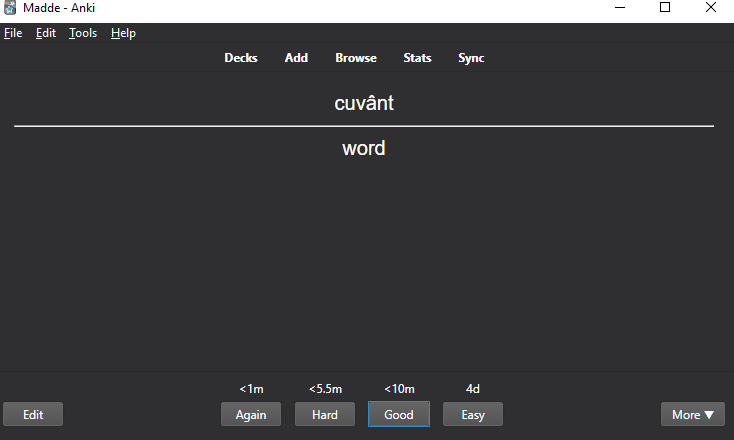Screen dimensions: 734x440
Task: Expand the More dropdown button
Action: 693,414
